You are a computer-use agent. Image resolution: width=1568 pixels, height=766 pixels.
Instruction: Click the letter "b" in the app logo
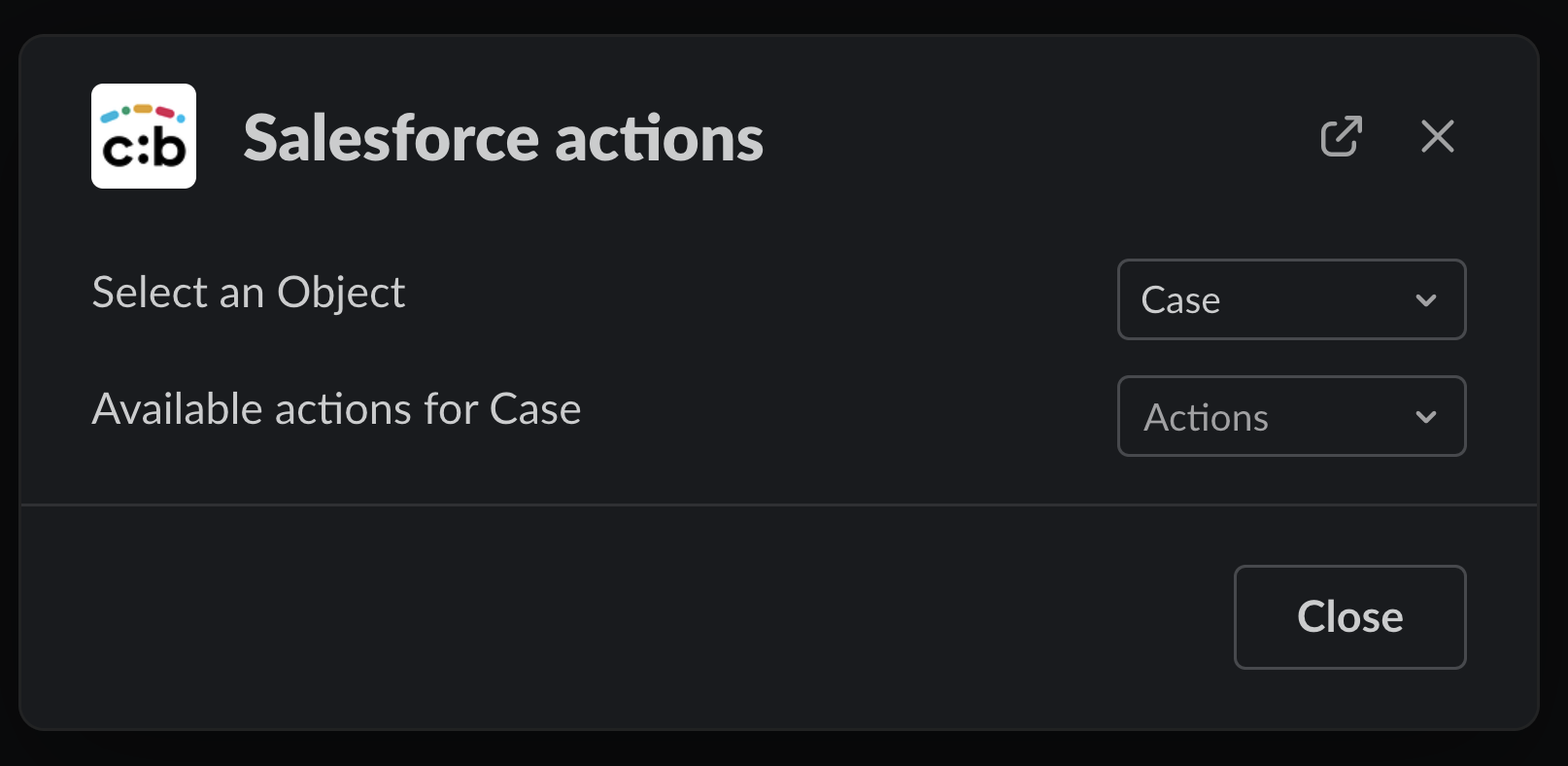pos(169,147)
